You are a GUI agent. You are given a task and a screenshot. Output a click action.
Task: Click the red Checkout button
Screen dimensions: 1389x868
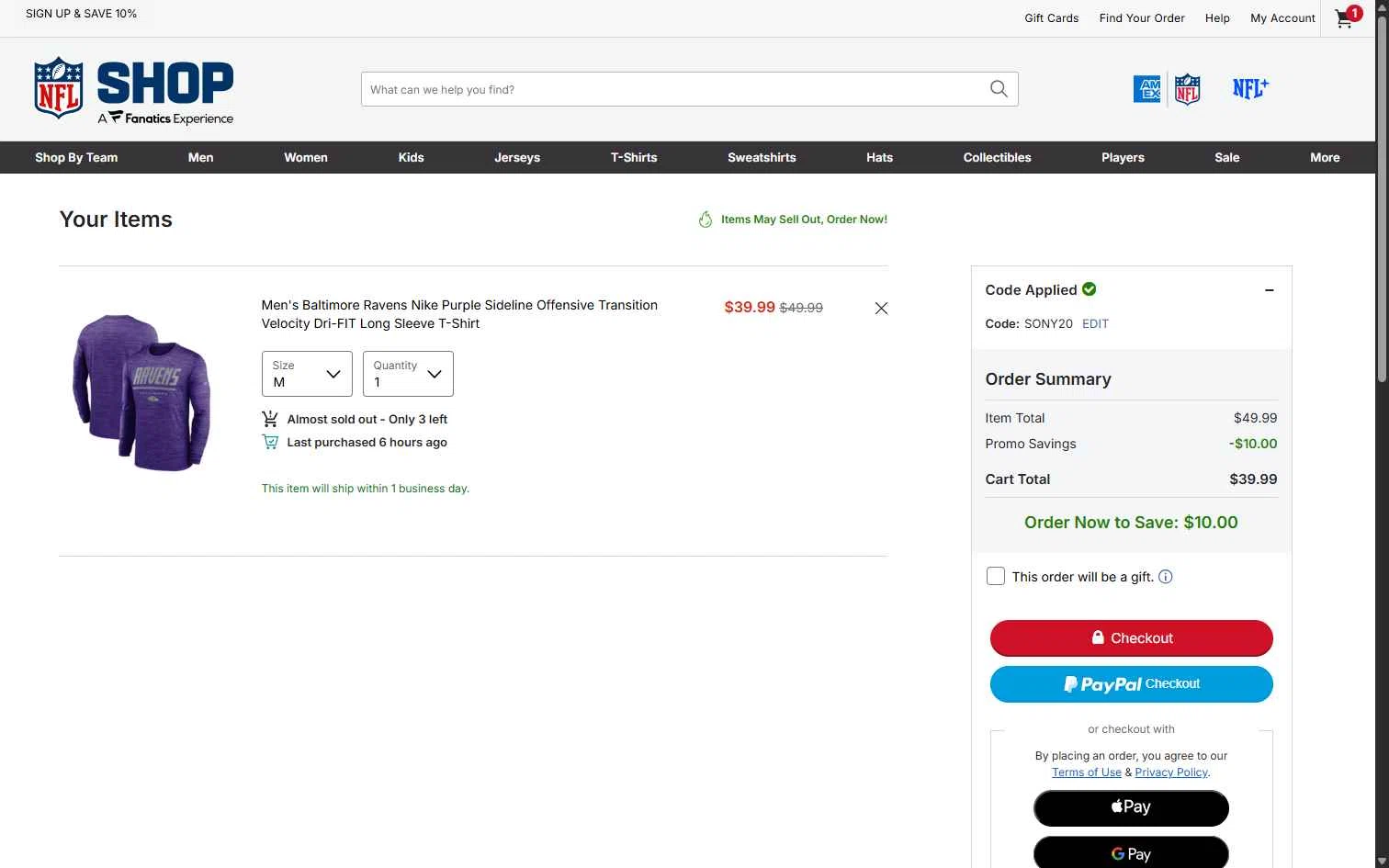tap(1132, 638)
